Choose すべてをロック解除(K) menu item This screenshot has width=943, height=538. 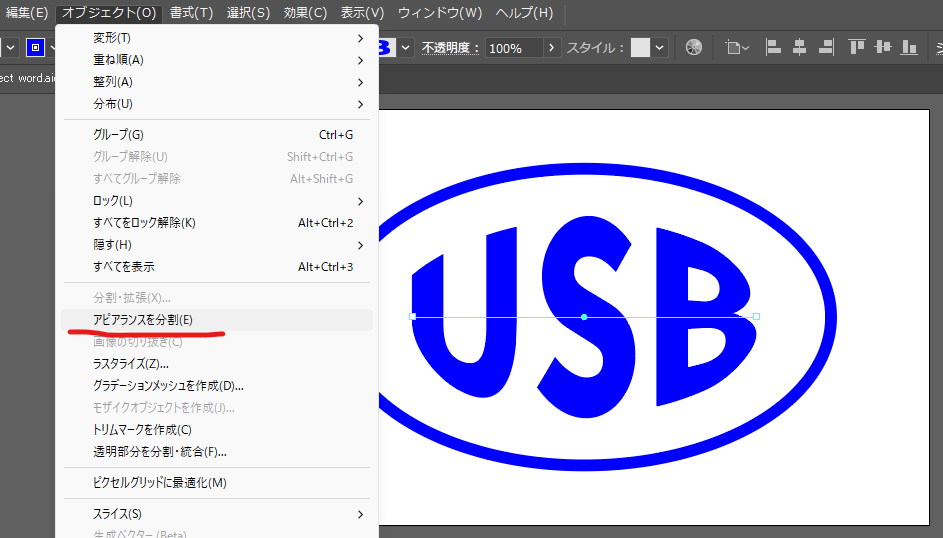pyautogui.click(x=217, y=223)
